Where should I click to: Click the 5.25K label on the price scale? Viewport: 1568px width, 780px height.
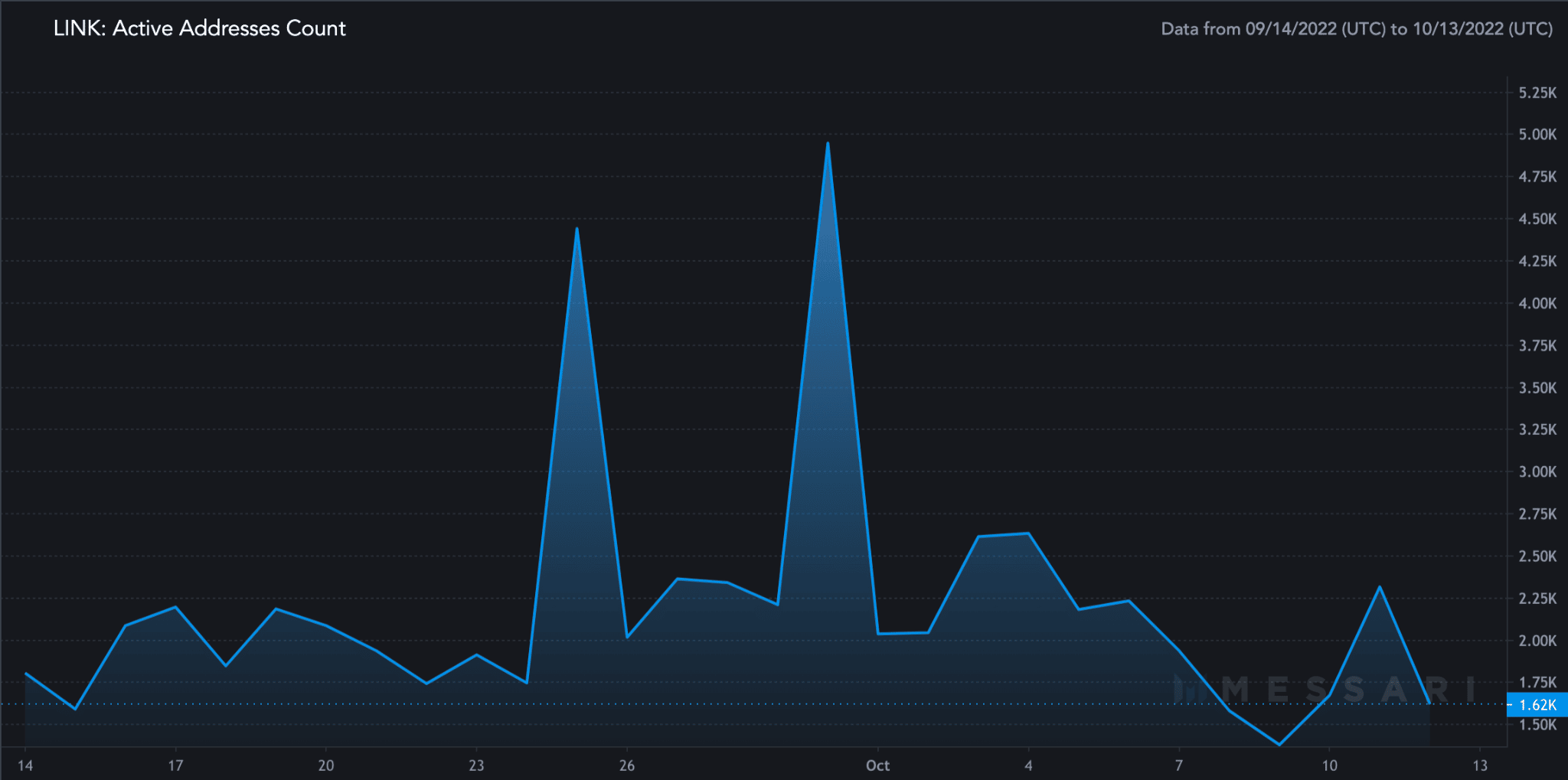(1537, 93)
